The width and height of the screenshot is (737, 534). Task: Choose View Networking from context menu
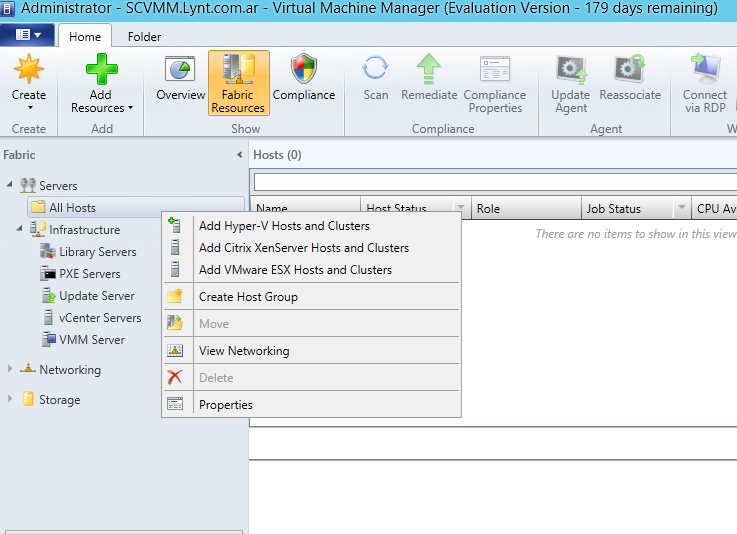click(x=312, y=351)
